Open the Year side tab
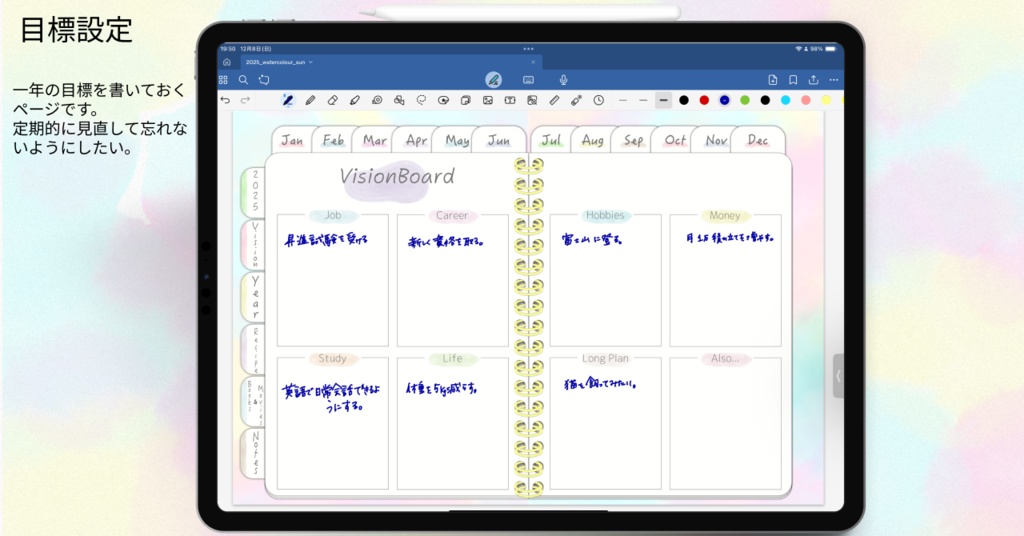Viewport: 1024px width, 536px height. 254,296
